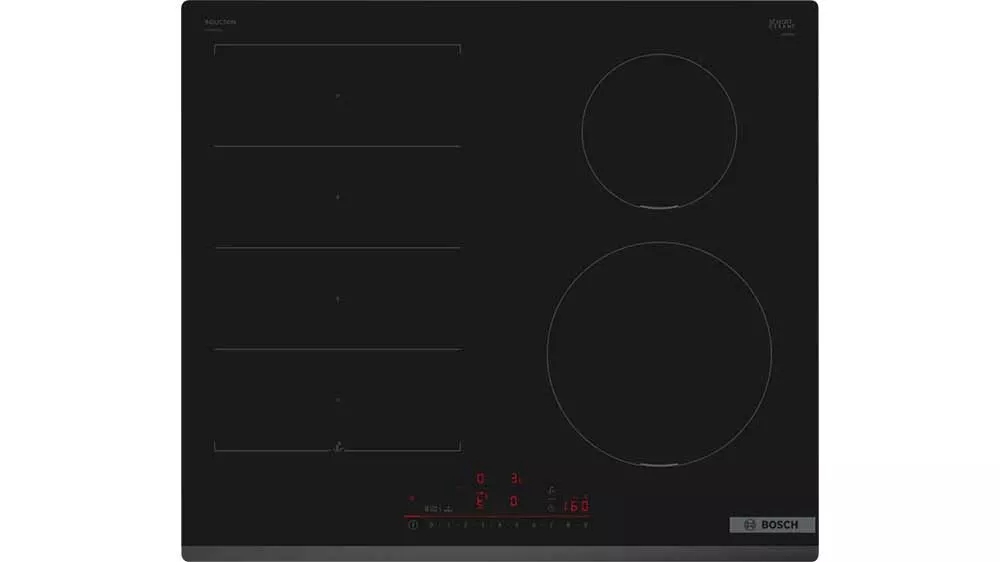Tap the white lock and function symbols
The image size is (1000, 562).
click(439, 508)
